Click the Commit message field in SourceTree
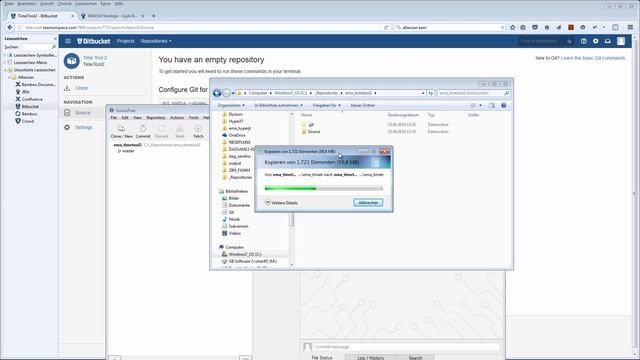Viewport: 640px width, 360px height. [406, 347]
